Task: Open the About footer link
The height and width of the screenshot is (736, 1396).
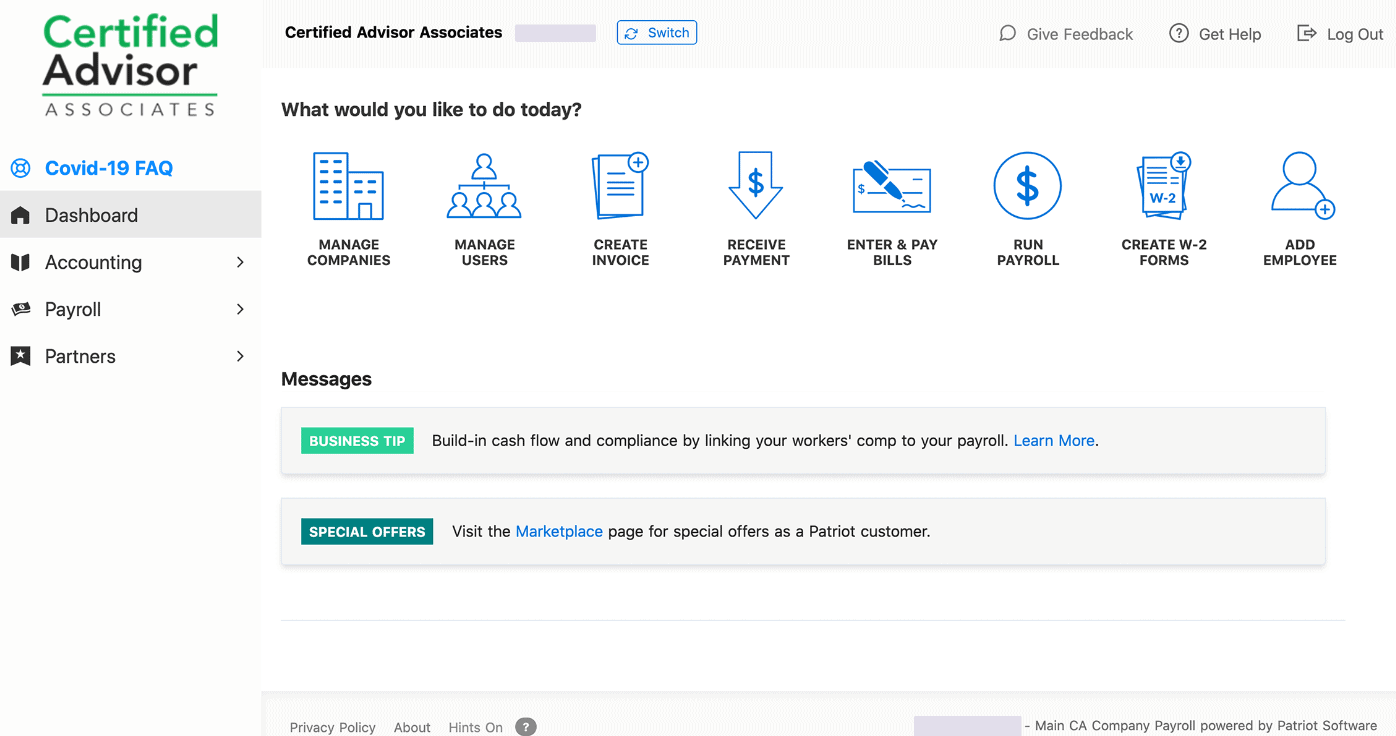Action: click(412, 727)
